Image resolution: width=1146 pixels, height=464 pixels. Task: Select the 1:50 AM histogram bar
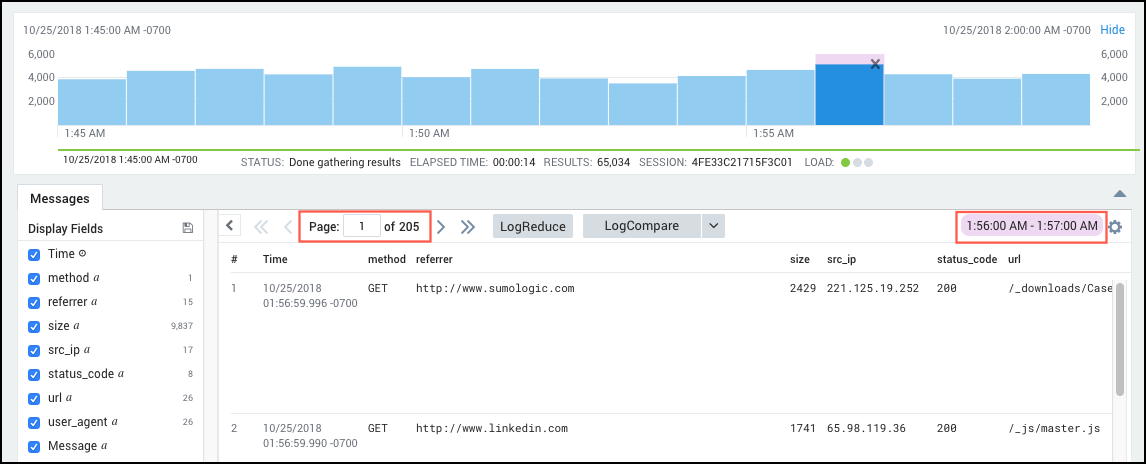point(436,101)
